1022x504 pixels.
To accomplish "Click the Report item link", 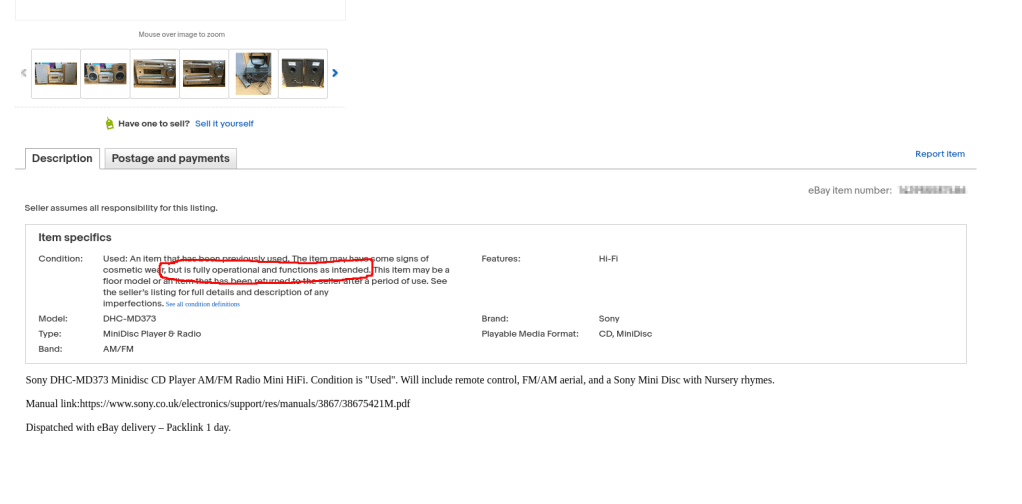I will point(939,154).
